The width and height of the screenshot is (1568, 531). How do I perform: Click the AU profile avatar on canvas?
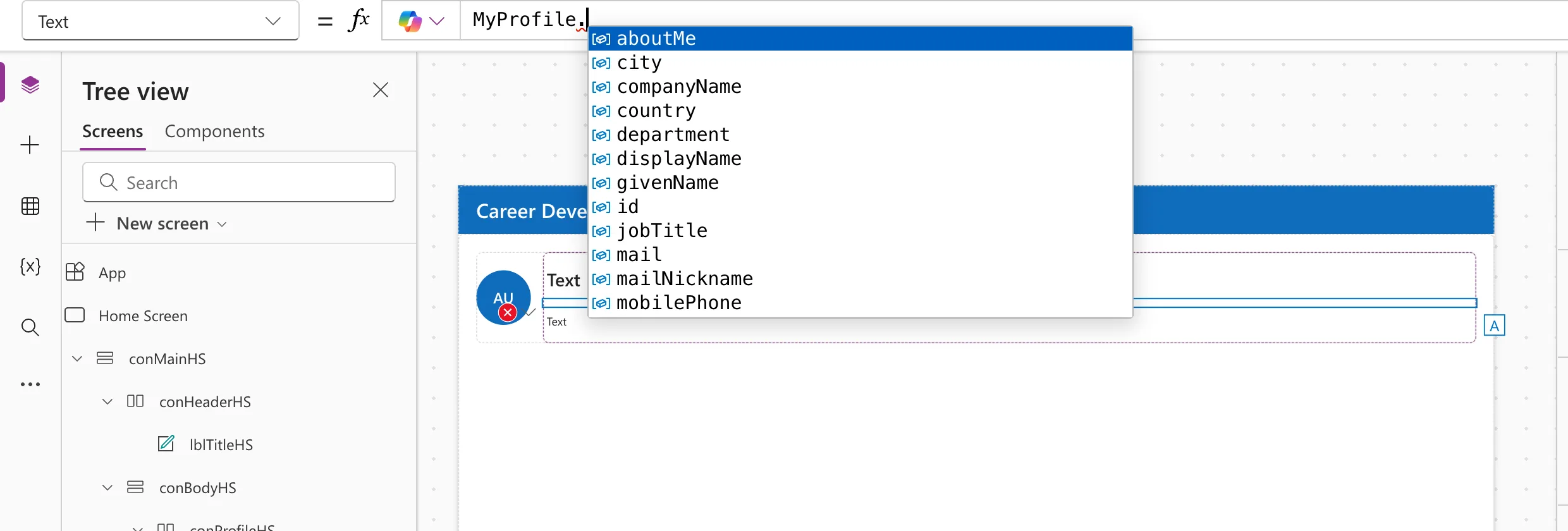(503, 297)
